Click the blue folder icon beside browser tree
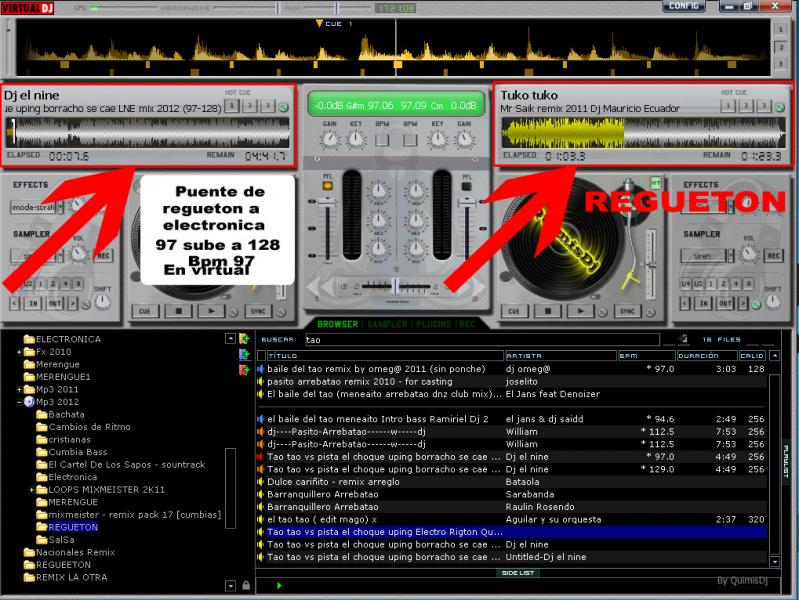799x600 pixels. click(x=245, y=354)
